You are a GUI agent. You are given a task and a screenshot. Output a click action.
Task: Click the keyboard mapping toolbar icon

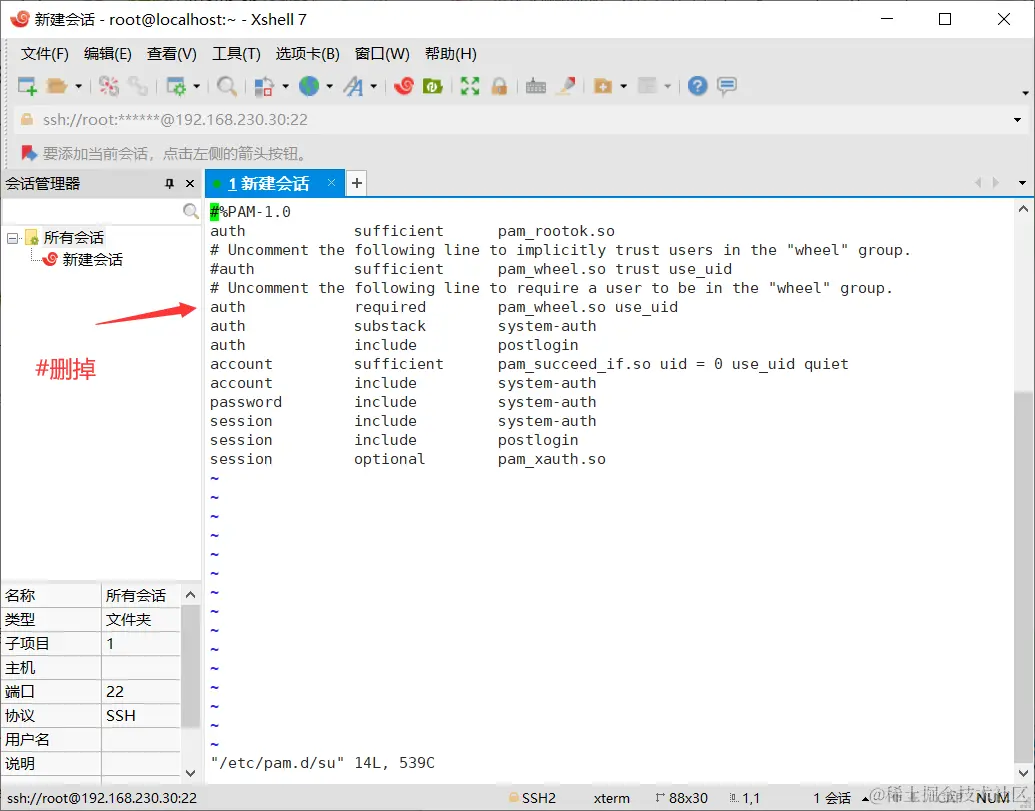pyautogui.click(x=535, y=86)
